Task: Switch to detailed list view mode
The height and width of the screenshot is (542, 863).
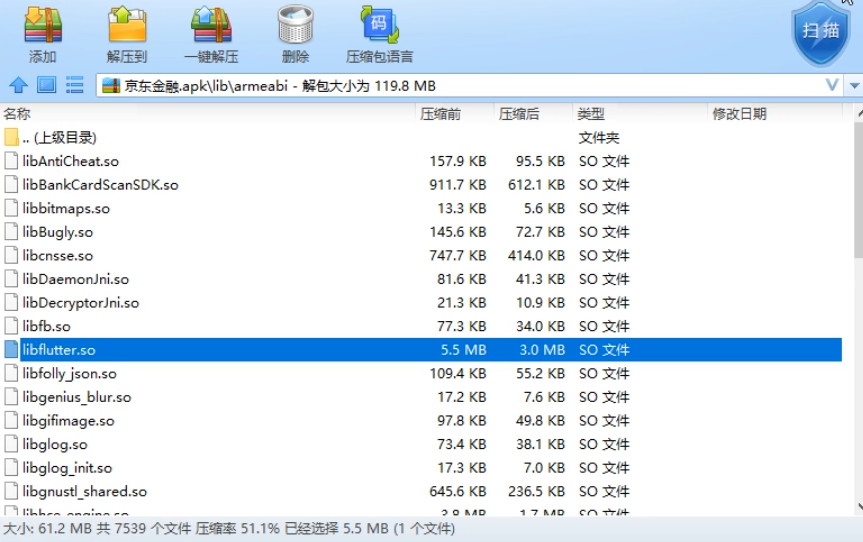Action: (x=74, y=85)
